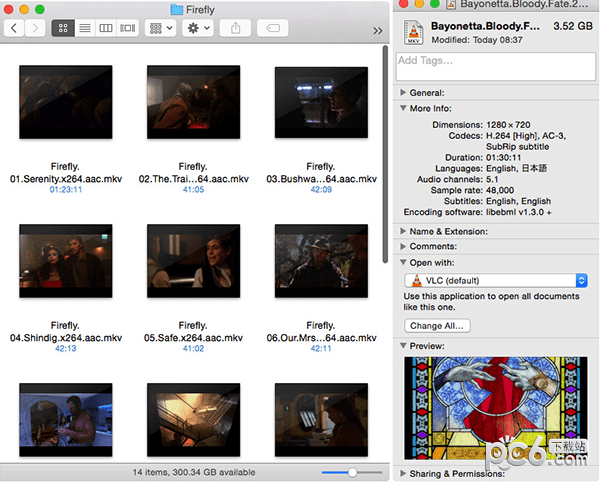
Task: Click the Add Tags field
Action: pos(496,67)
